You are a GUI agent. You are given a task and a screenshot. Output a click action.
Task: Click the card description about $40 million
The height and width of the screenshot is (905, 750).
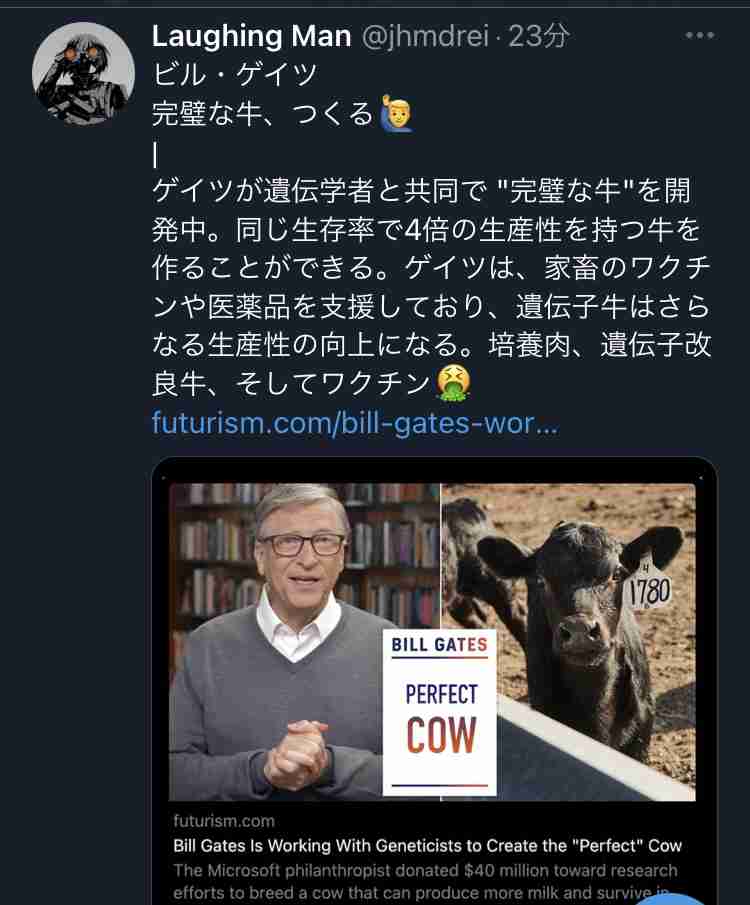pos(426,881)
